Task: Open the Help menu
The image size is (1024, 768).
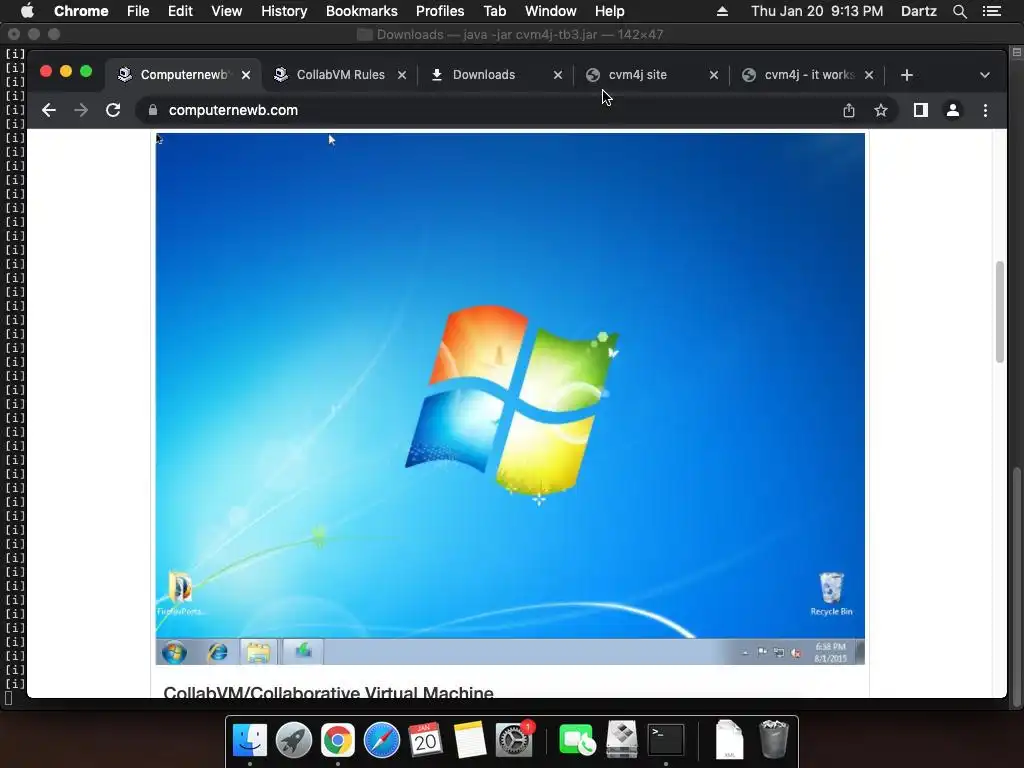Action: (x=609, y=11)
